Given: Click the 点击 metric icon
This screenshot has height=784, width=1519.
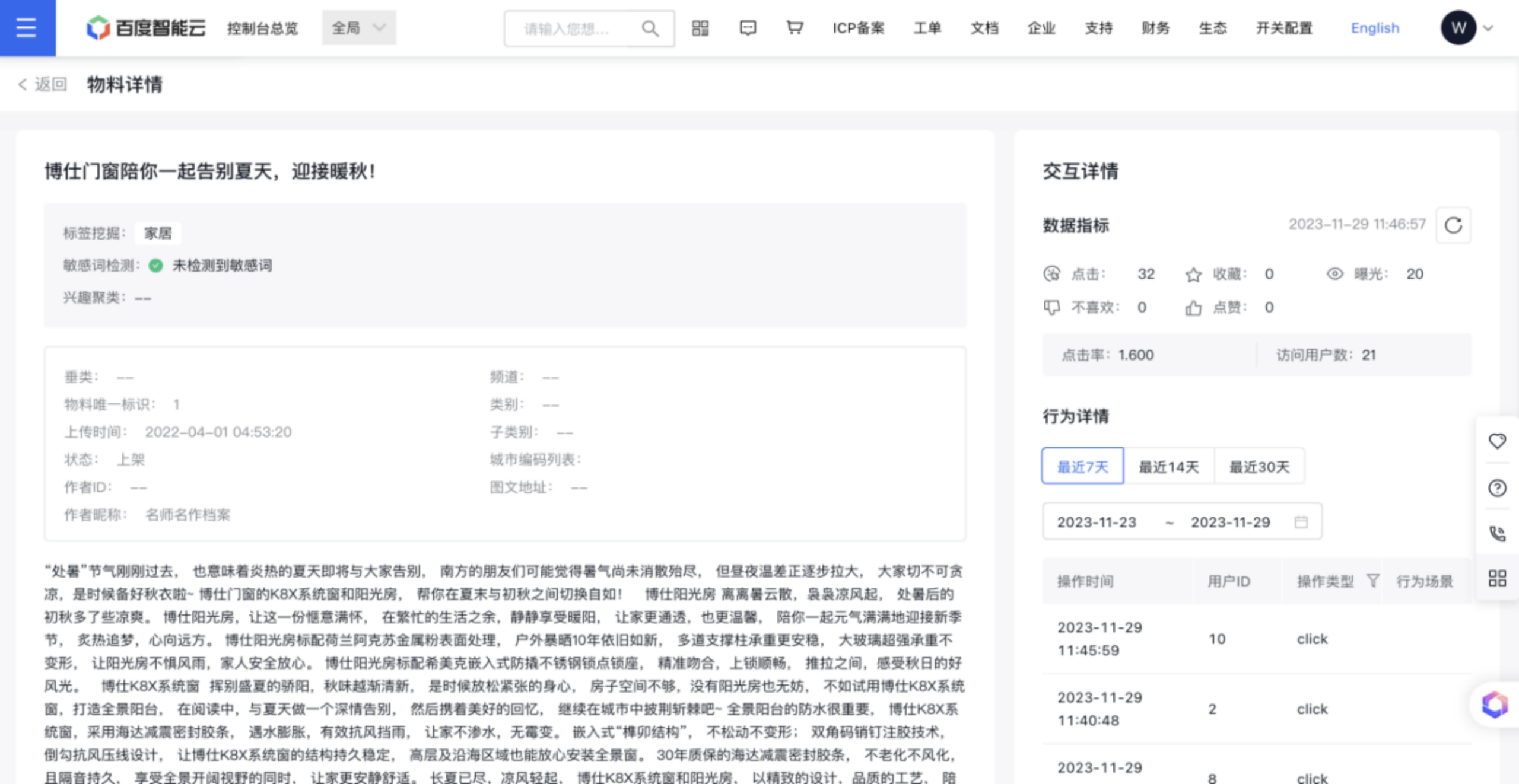Looking at the screenshot, I should click(1051, 274).
